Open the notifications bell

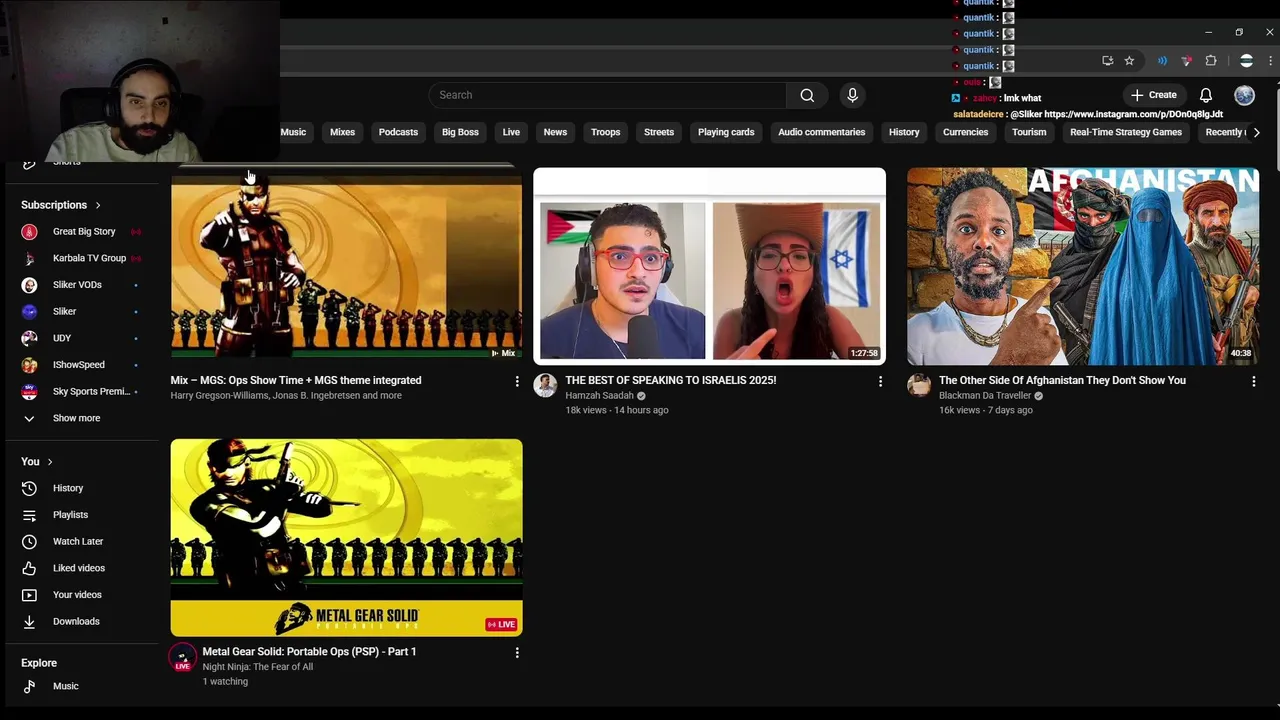point(1206,95)
